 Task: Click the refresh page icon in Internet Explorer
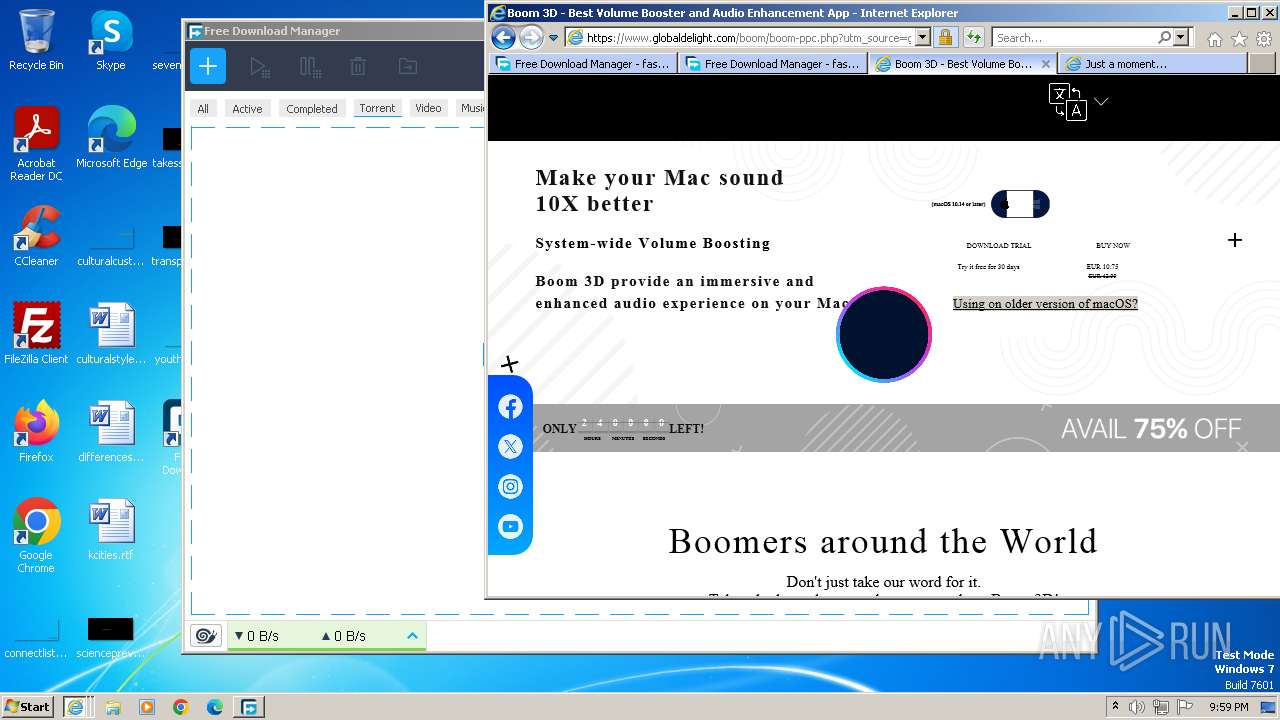coord(973,38)
